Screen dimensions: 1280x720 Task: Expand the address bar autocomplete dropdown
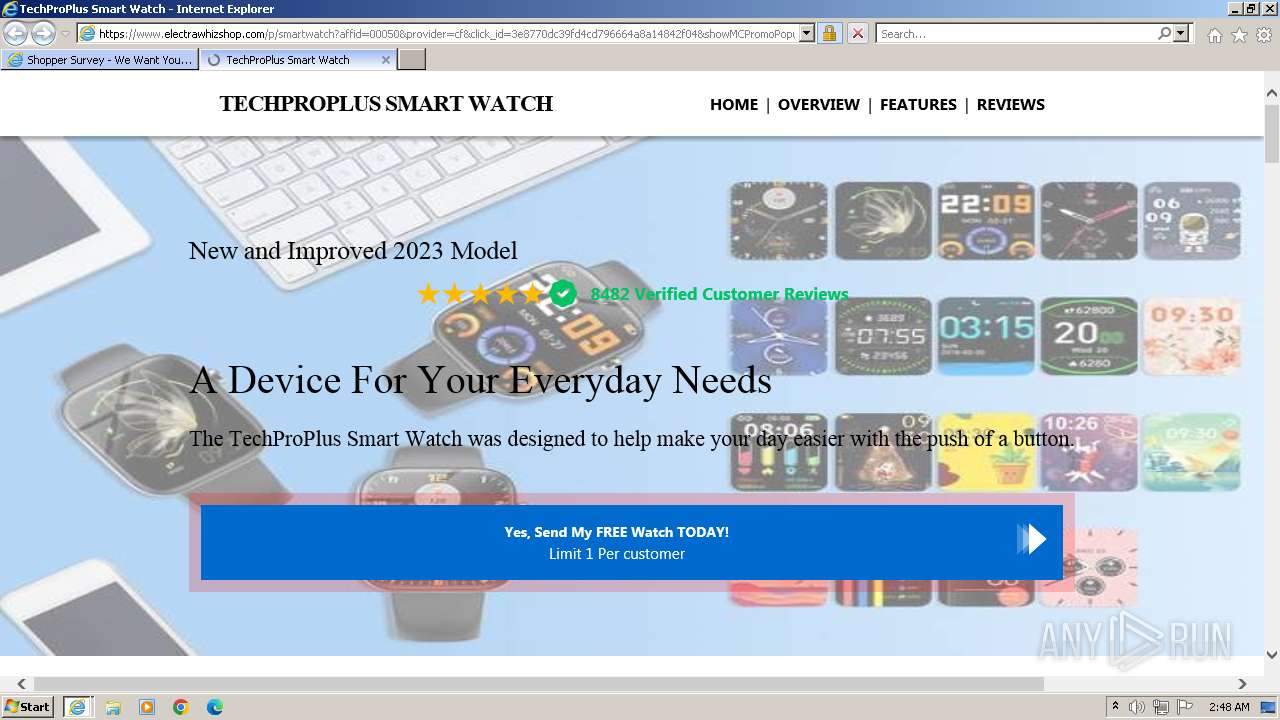click(807, 33)
